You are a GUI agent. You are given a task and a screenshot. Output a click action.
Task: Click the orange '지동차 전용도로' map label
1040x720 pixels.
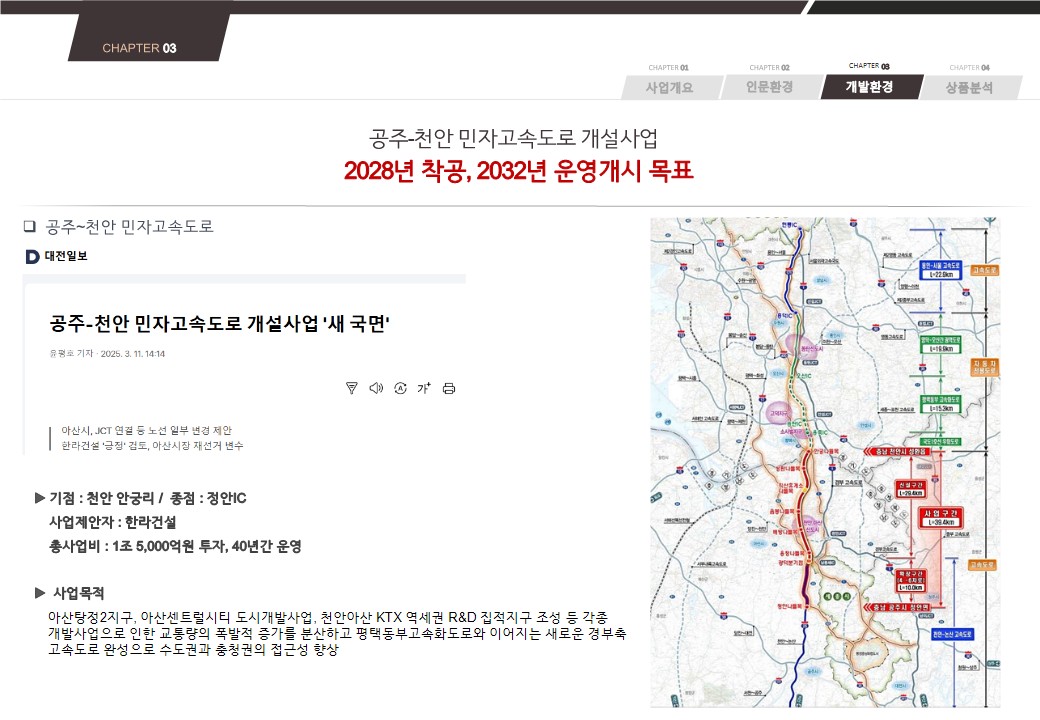984,367
